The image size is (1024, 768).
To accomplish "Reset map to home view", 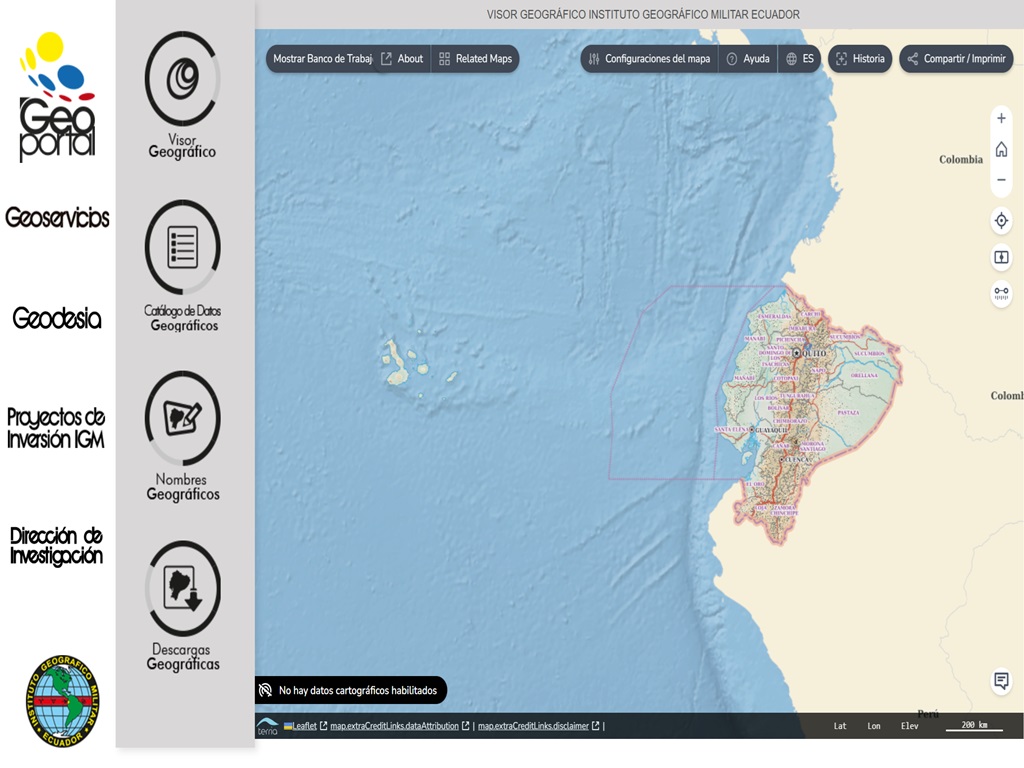I will point(1001,149).
